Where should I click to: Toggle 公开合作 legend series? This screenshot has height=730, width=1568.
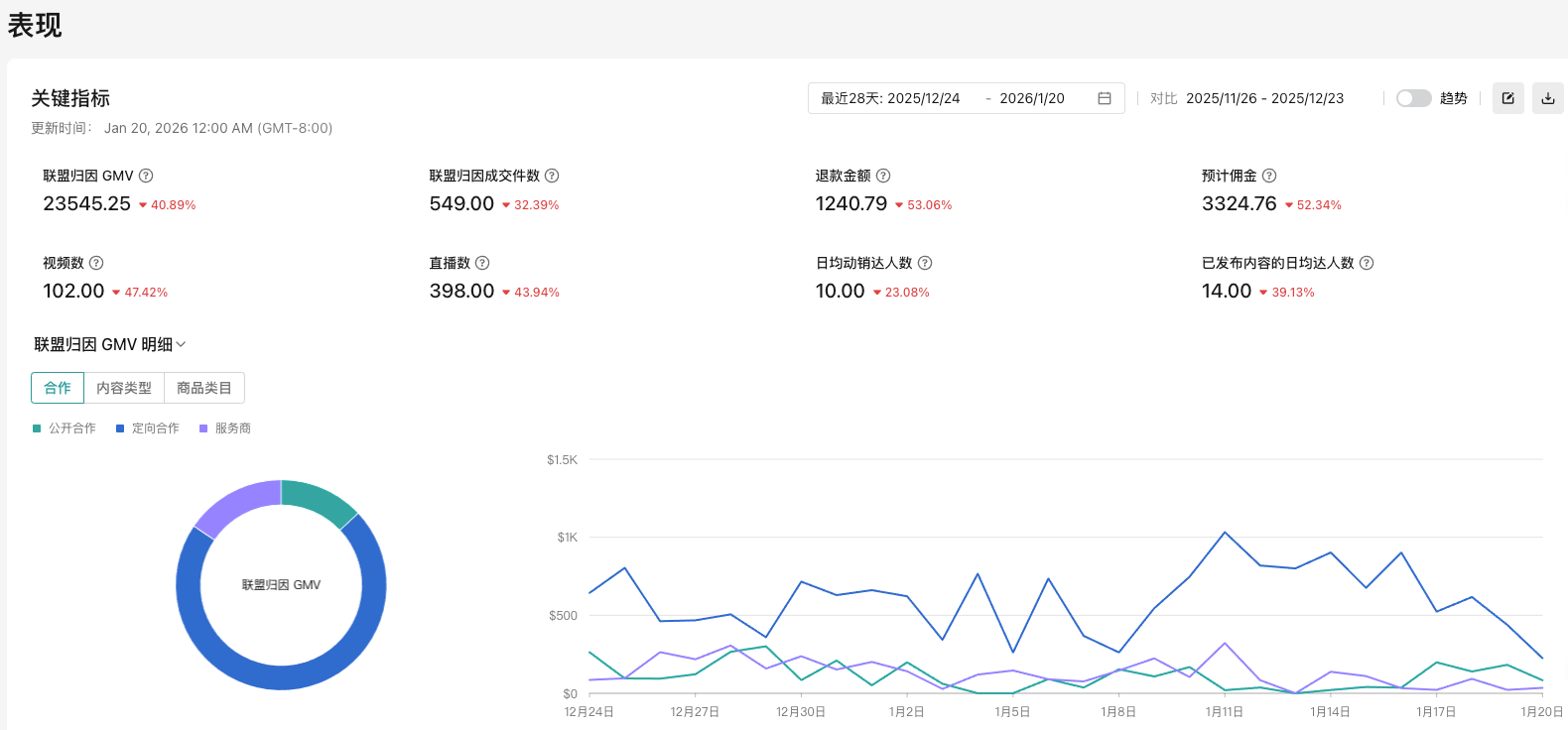pos(65,428)
